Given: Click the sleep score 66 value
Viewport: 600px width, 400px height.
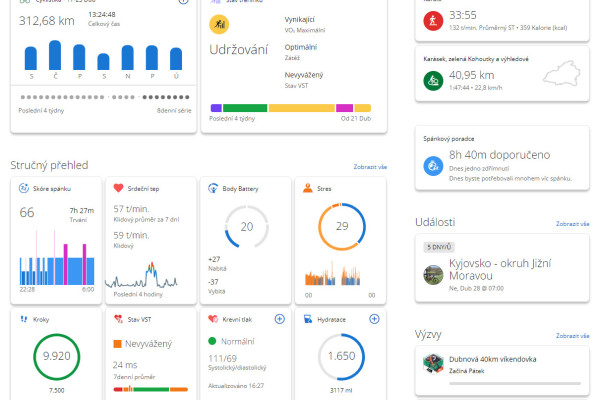Looking at the screenshot, I should [27, 212].
